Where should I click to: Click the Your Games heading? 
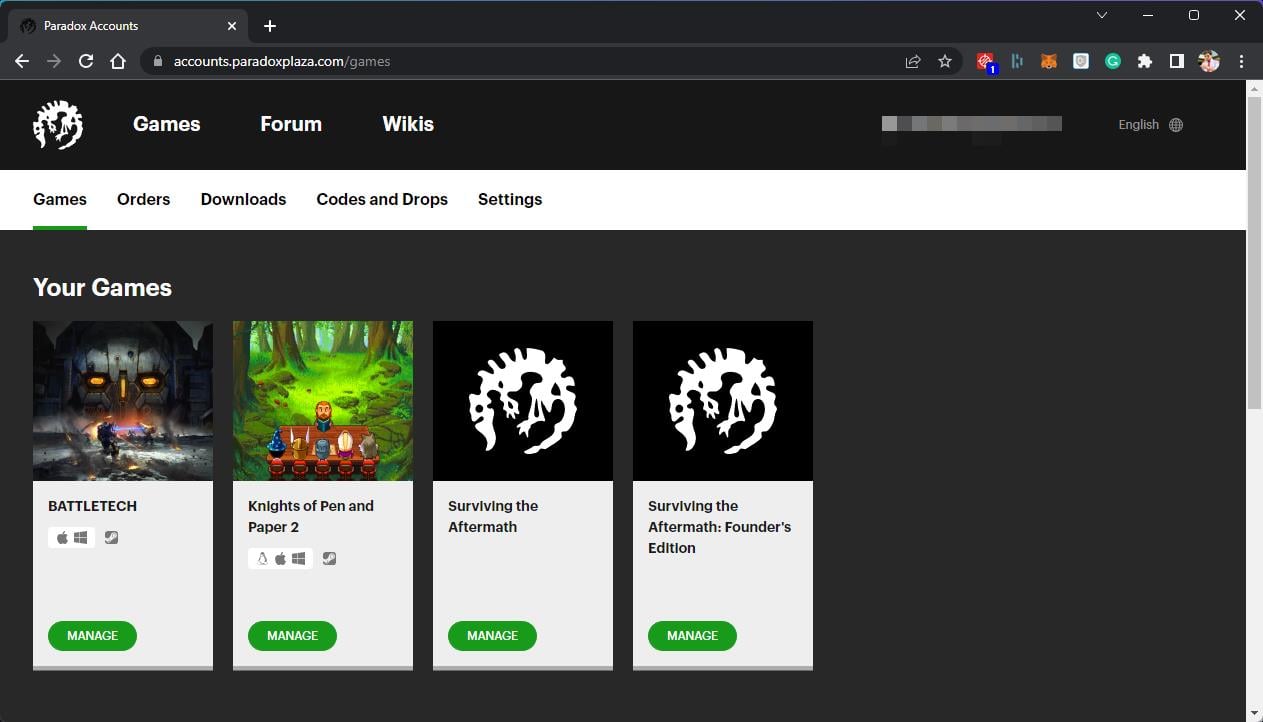(102, 288)
